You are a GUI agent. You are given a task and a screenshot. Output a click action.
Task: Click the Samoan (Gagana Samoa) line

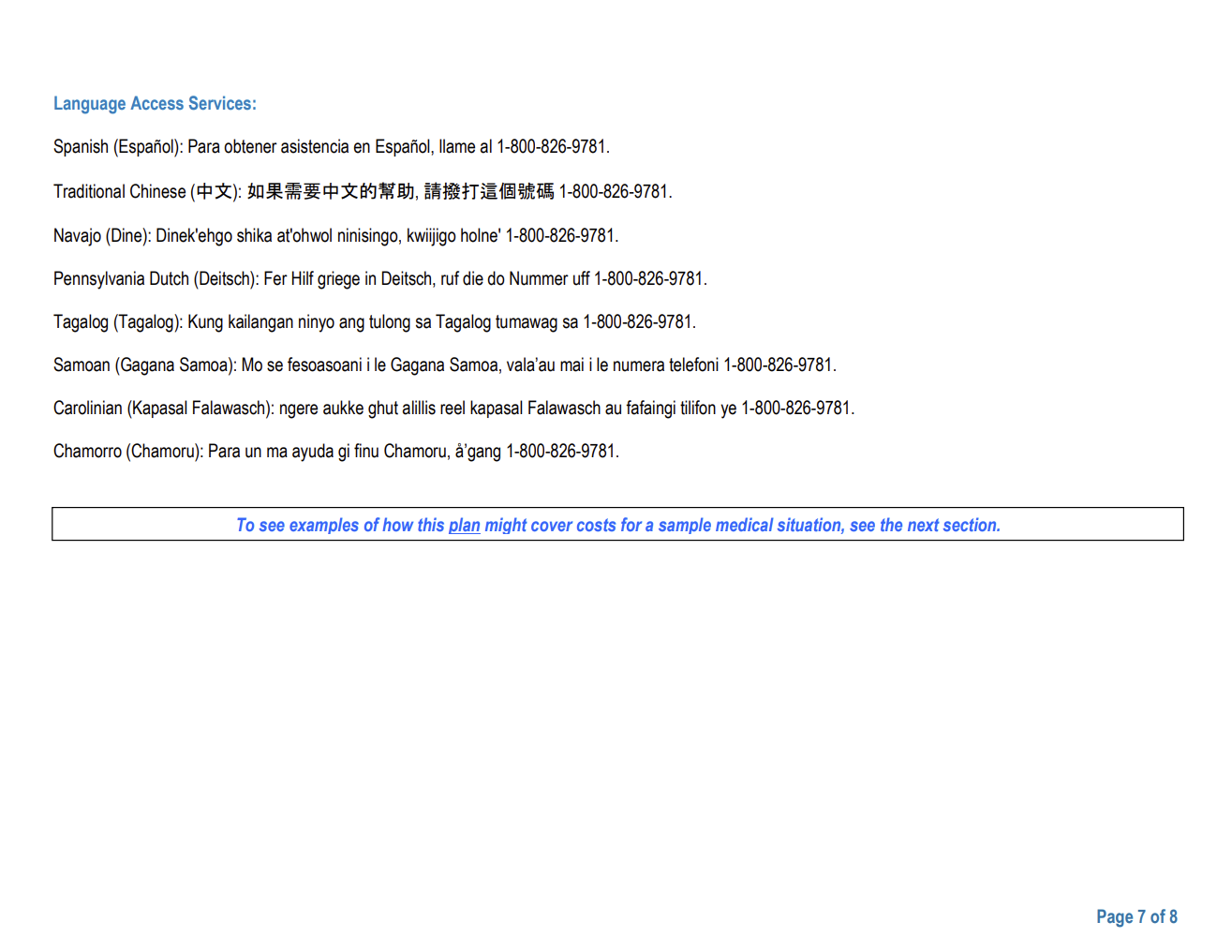[x=445, y=364]
